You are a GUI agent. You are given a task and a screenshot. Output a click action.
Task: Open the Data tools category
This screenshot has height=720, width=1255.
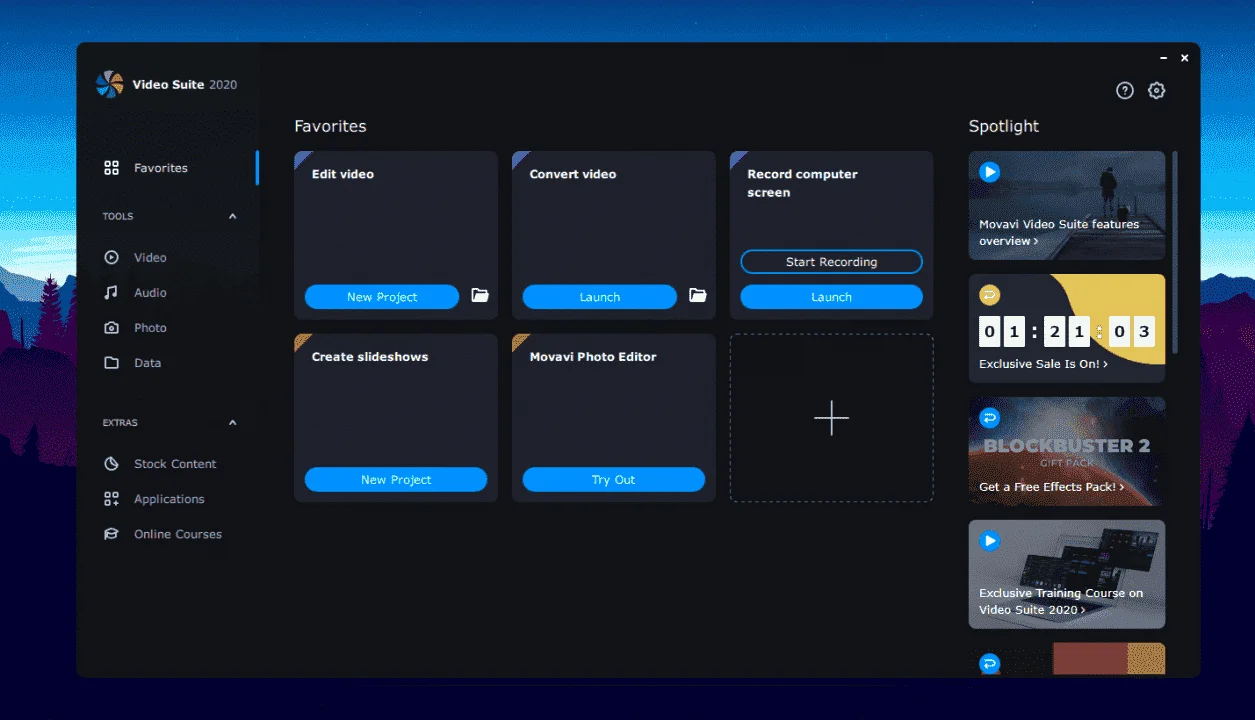click(x=147, y=363)
